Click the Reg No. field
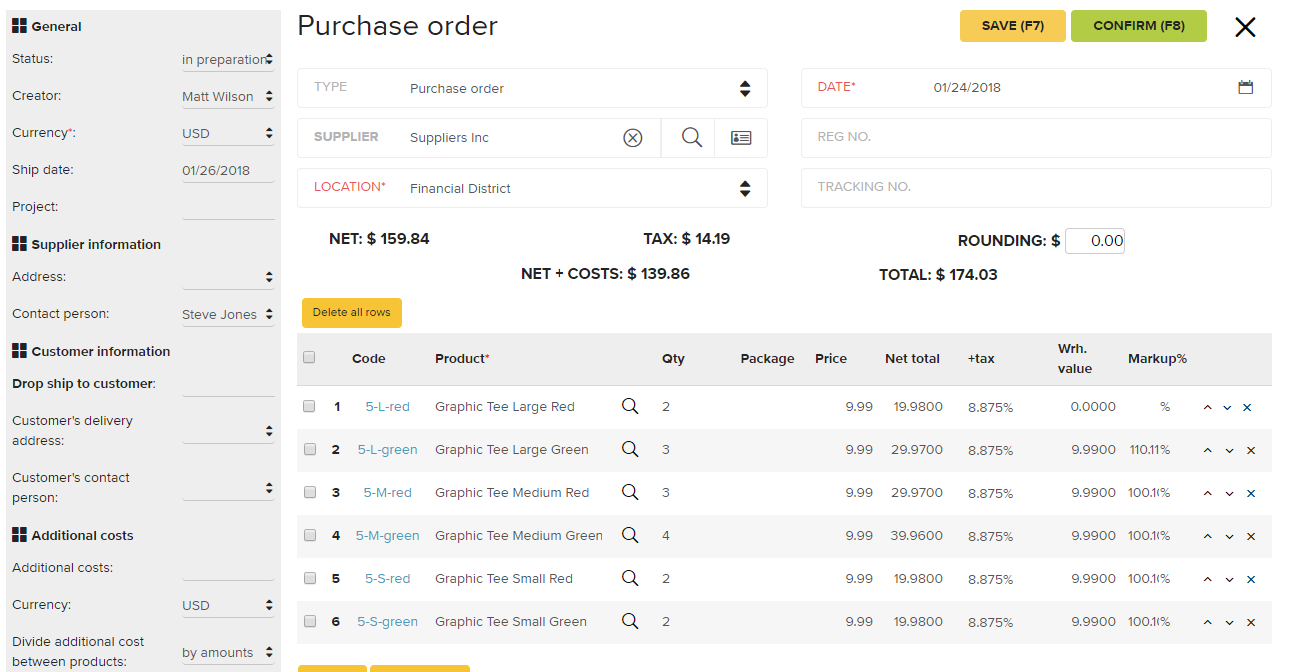The width and height of the screenshot is (1292, 672). point(1036,138)
